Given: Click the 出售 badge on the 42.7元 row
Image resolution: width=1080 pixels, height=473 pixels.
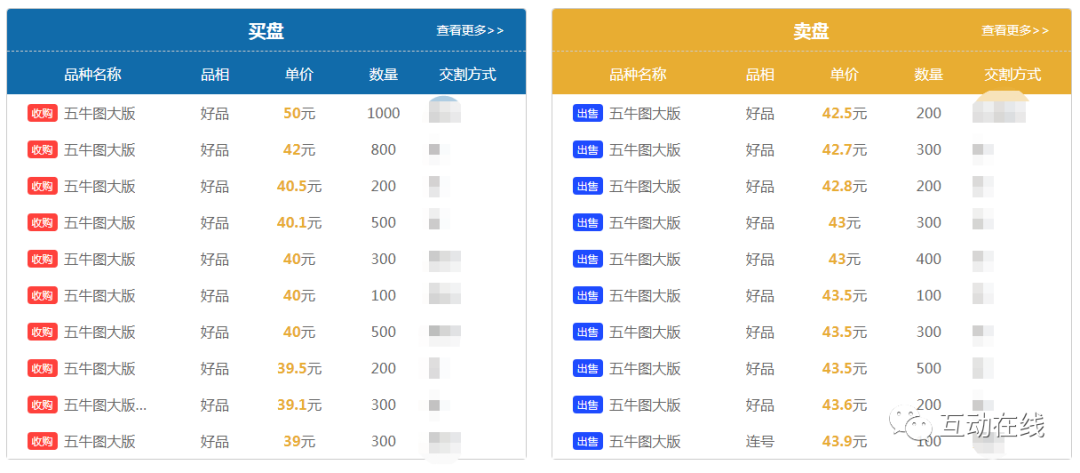Looking at the screenshot, I should (588, 149).
